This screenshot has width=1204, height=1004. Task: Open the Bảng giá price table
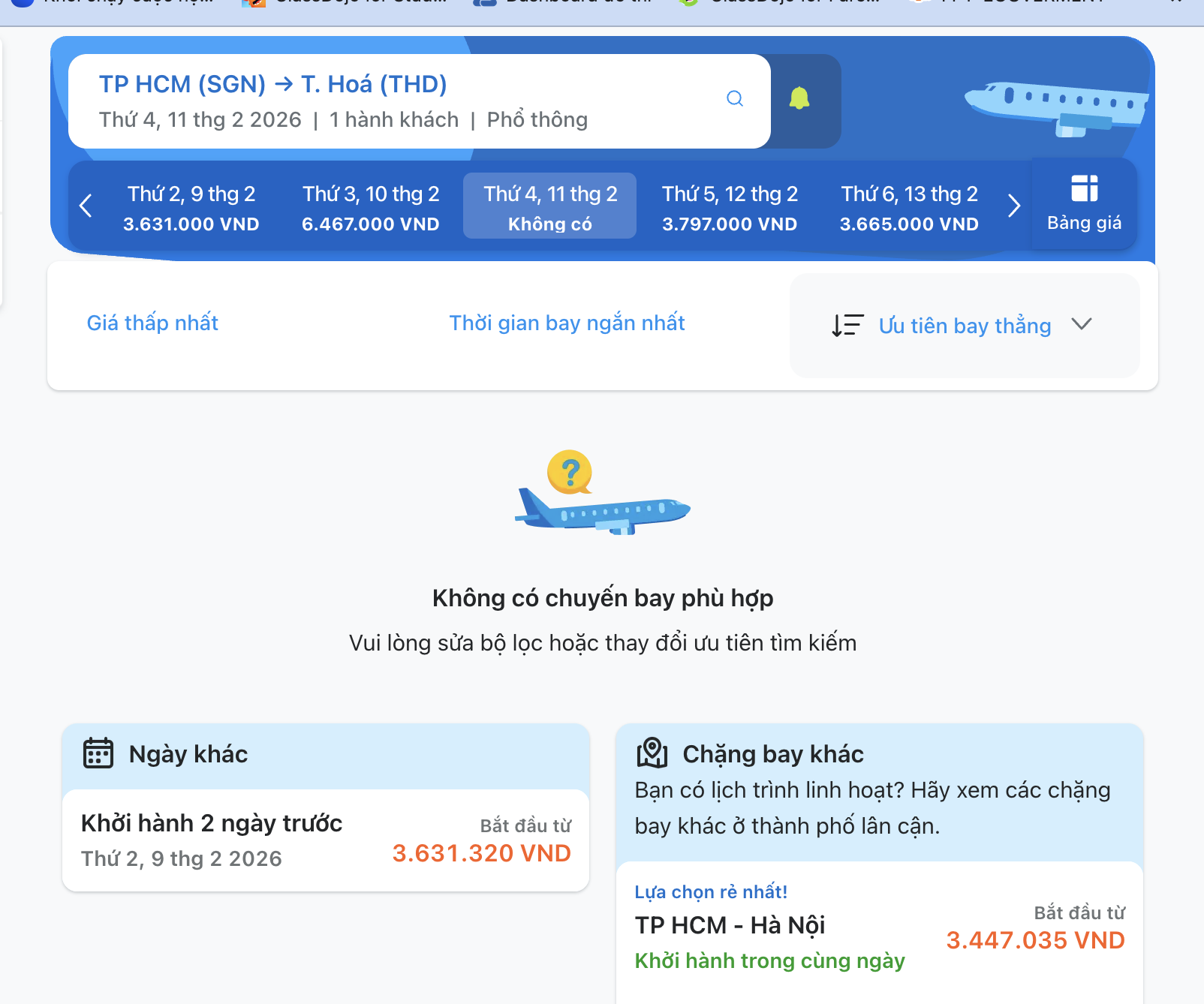coord(1083,204)
